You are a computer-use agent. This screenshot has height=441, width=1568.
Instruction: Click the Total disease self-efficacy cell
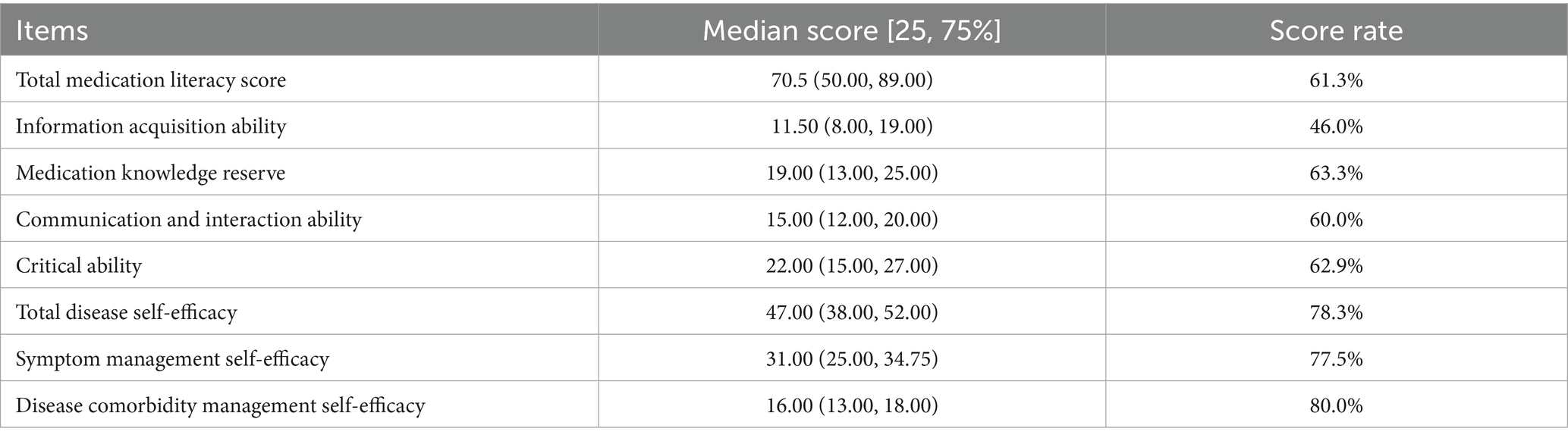pyautogui.click(x=127, y=312)
